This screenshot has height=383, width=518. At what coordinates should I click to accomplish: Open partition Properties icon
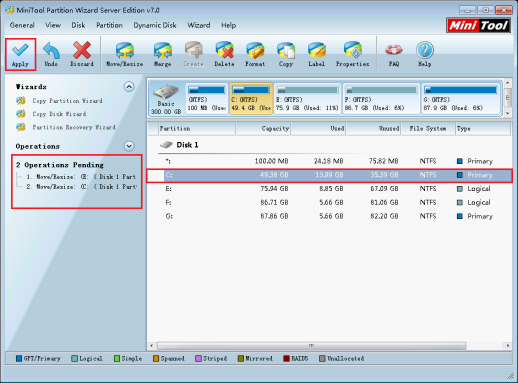(x=352, y=50)
